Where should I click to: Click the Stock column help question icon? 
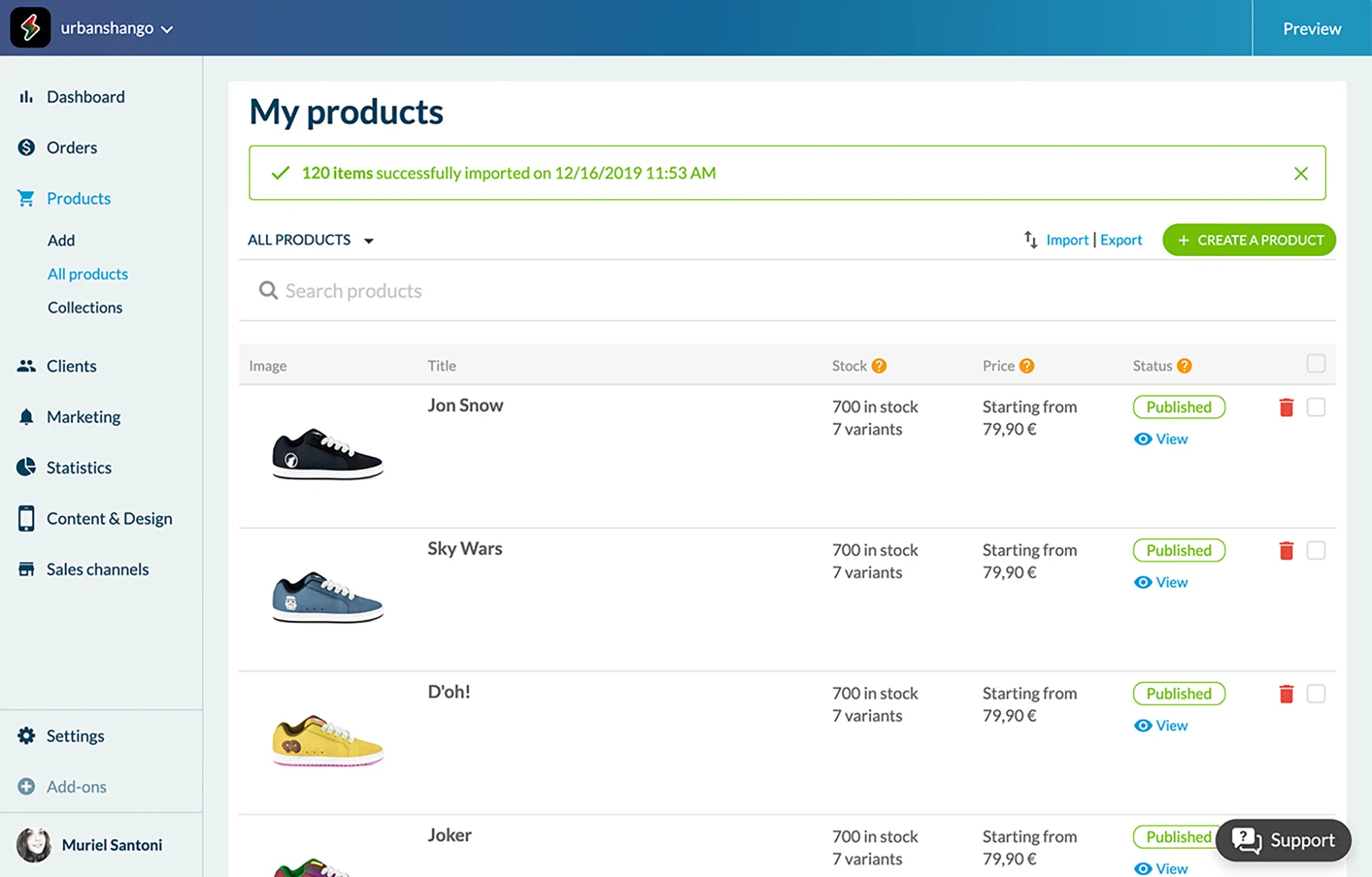click(879, 366)
